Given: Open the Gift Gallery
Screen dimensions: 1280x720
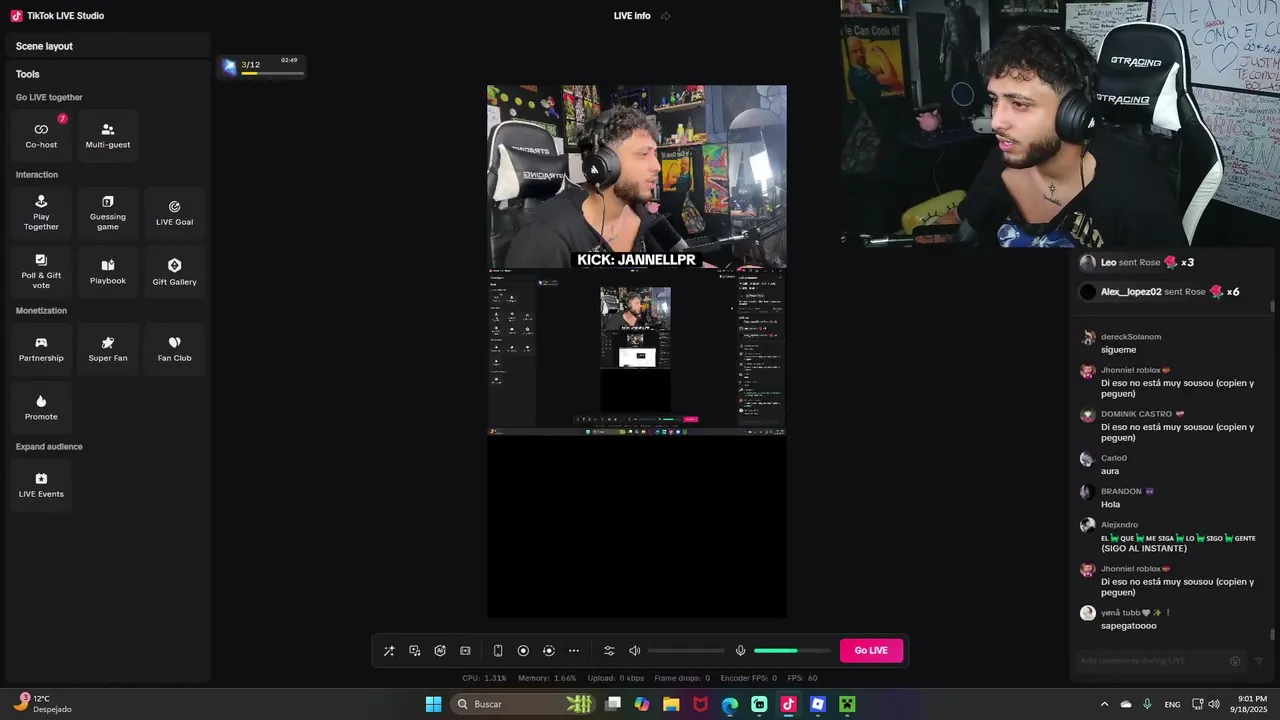Looking at the screenshot, I should pos(174,272).
